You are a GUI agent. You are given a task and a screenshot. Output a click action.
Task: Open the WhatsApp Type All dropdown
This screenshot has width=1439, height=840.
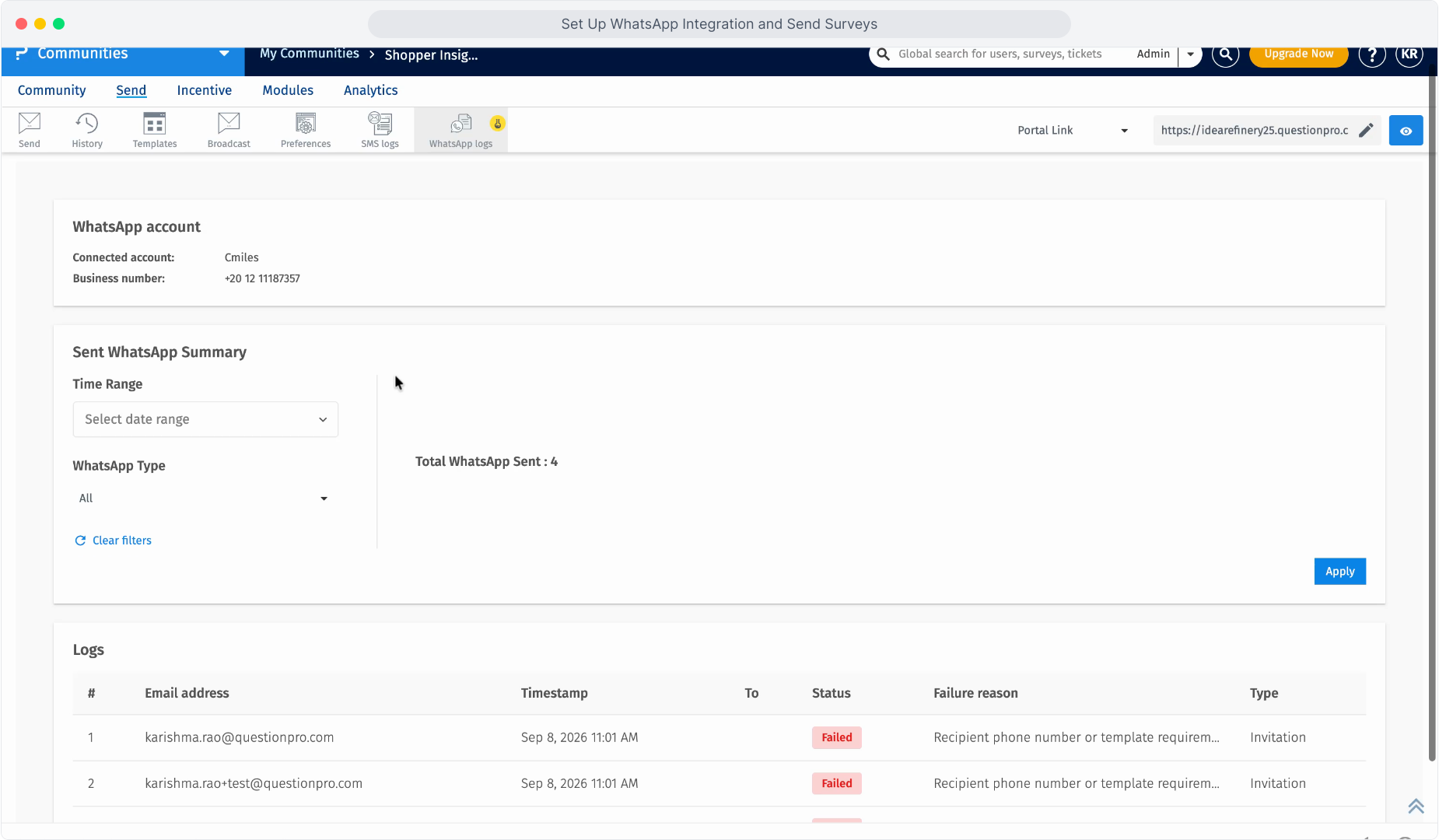(x=205, y=499)
